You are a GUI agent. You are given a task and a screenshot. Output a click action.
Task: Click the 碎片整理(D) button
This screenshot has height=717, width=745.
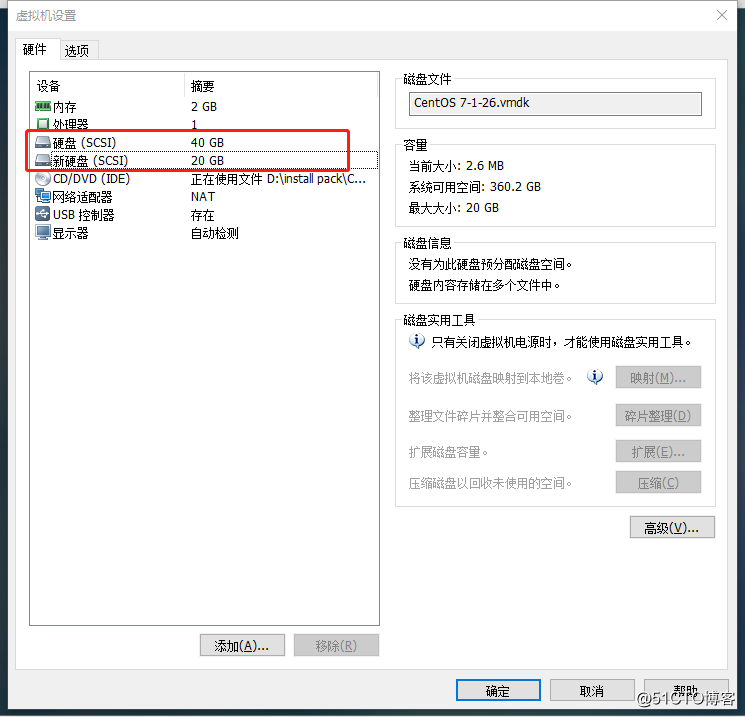658,416
